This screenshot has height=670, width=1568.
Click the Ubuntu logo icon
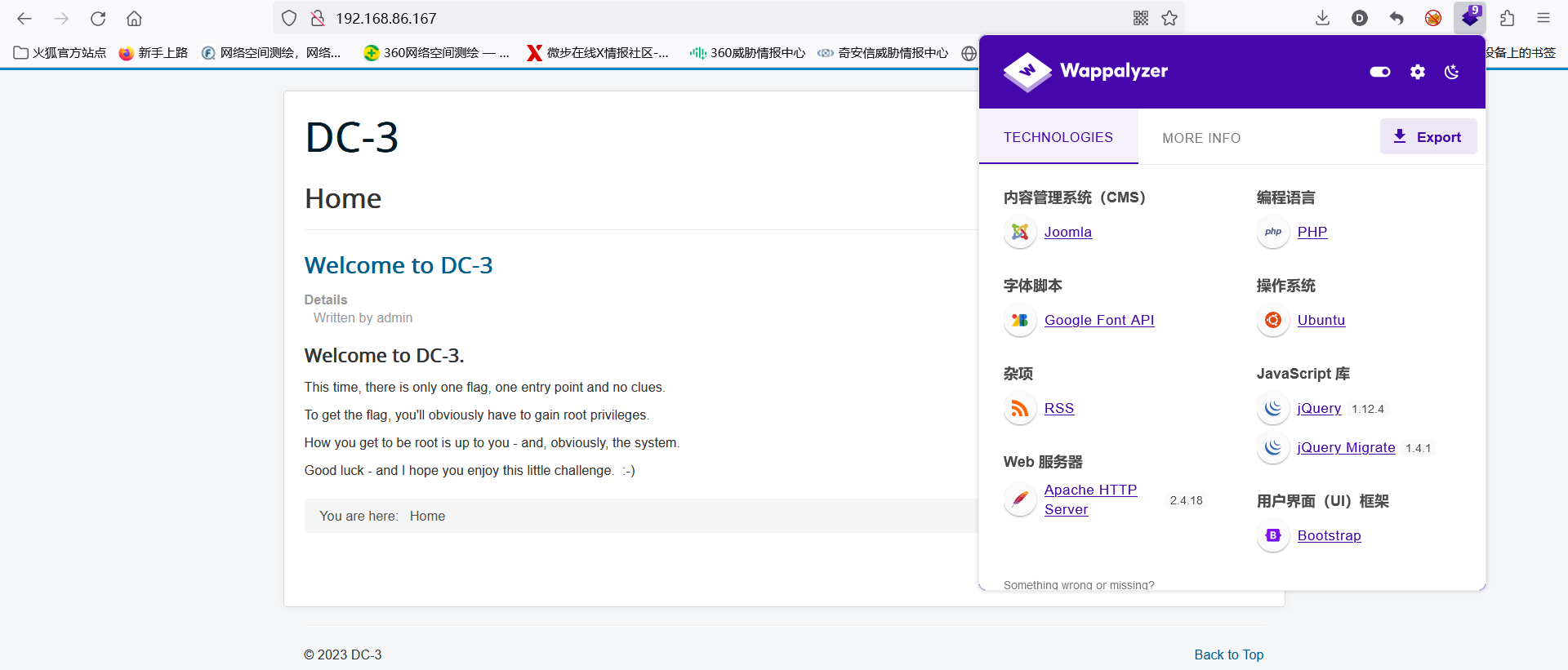point(1273,320)
